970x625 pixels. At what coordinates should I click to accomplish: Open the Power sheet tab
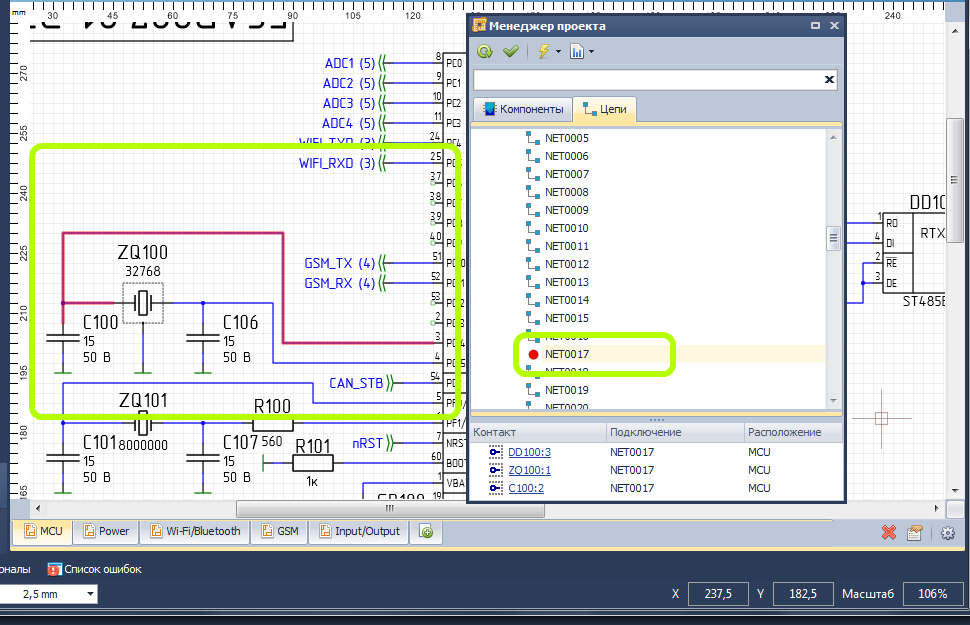tap(106, 531)
